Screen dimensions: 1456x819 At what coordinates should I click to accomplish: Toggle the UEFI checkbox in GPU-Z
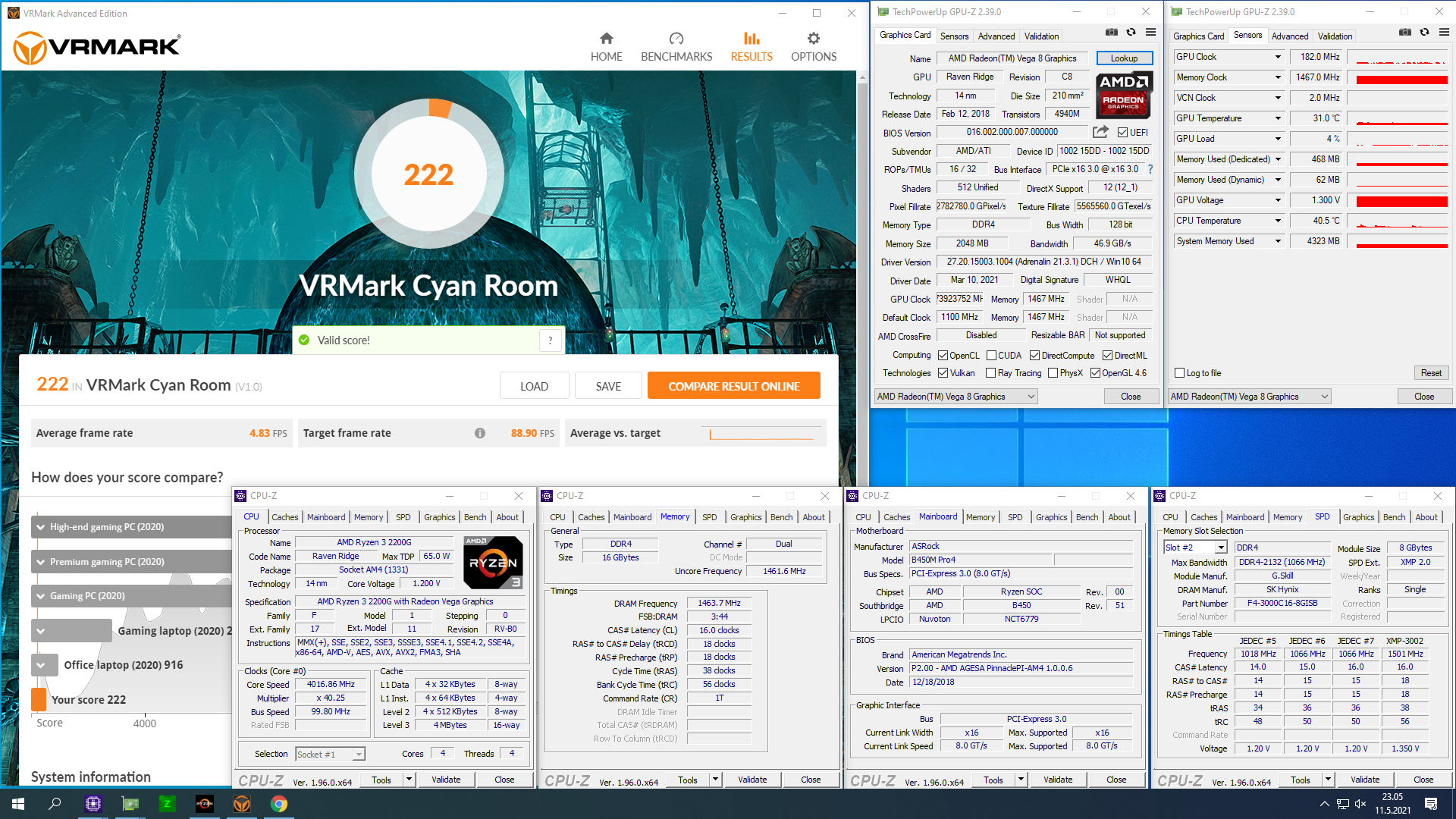pyautogui.click(x=1123, y=133)
